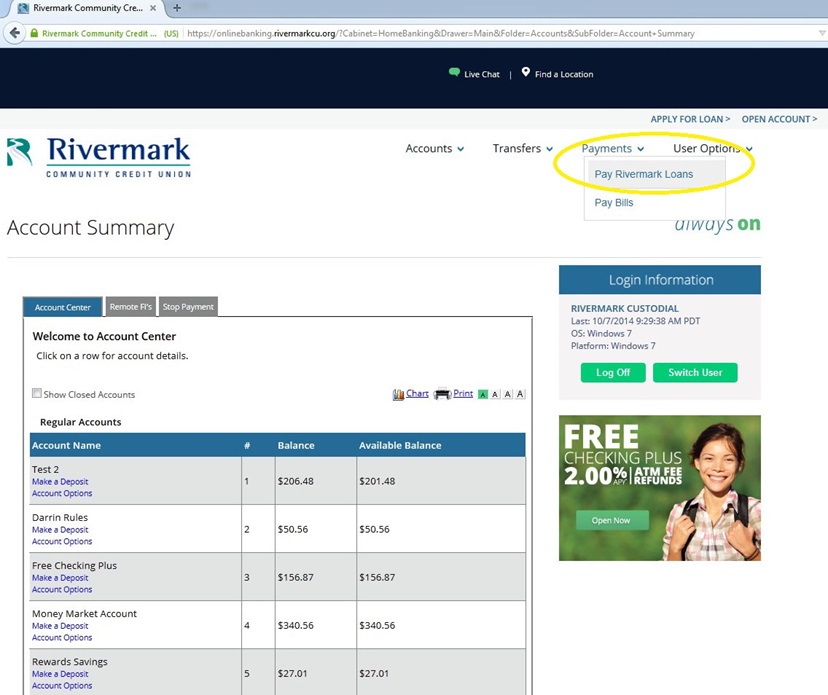Open Account Options under Test 2

(62, 493)
